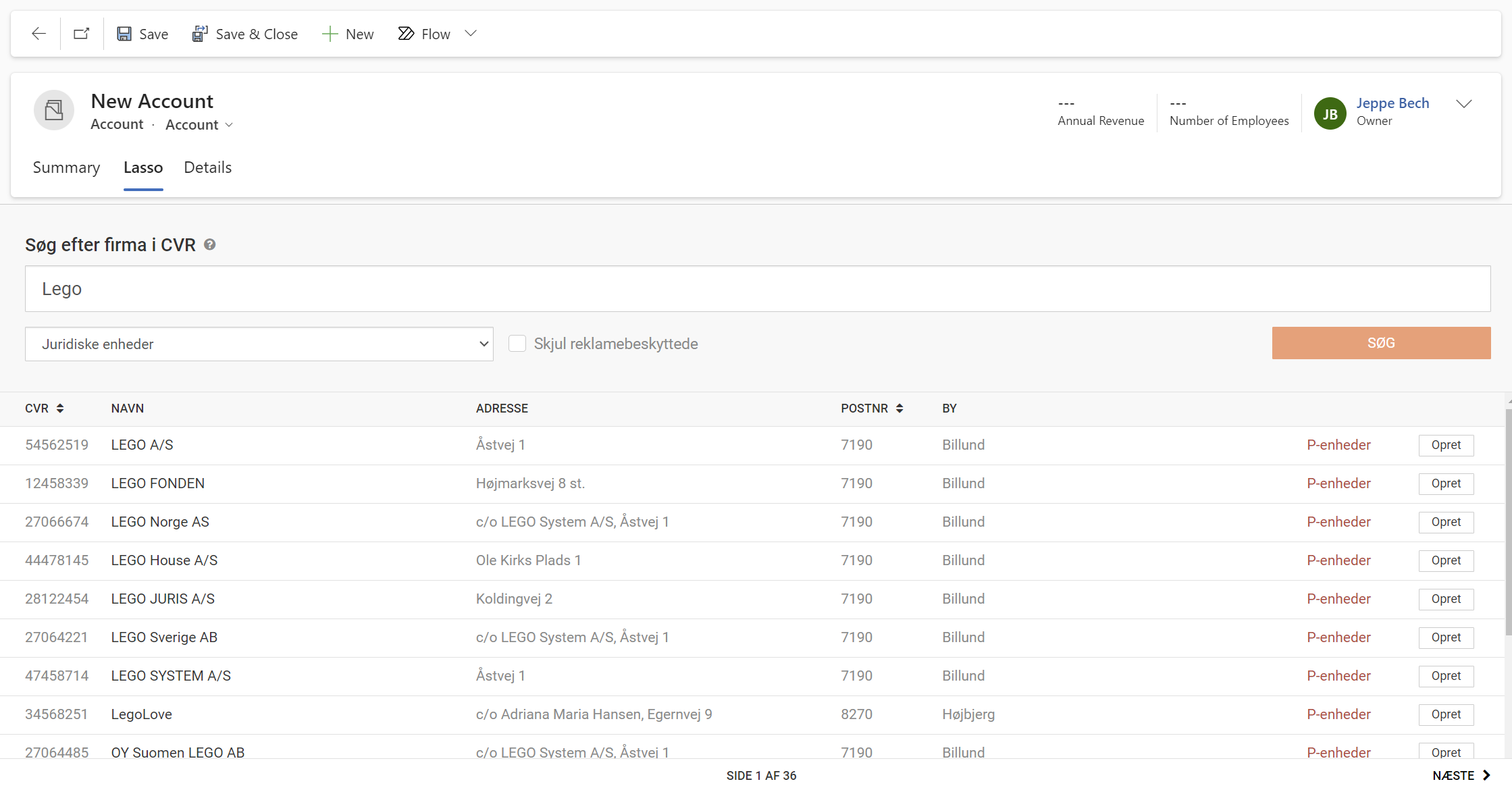The height and width of the screenshot is (790, 1512).
Task: Click the Lego search text field
Action: [x=757, y=289]
